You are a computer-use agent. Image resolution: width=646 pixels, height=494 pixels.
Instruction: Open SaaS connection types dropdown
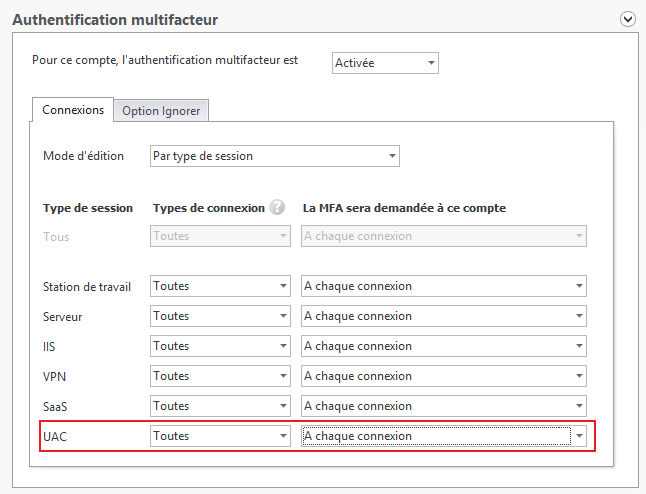(x=220, y=406)
